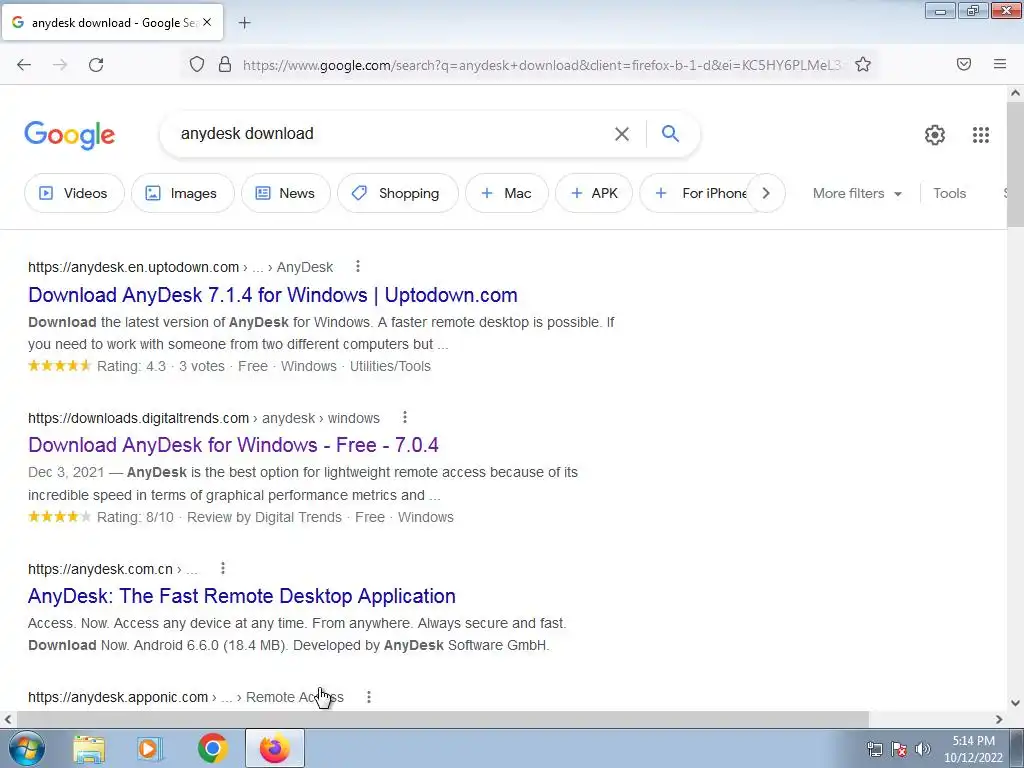Image resolution: width=1024 pixels, height=768 pixels.
Task: Click the horizontal scrollbar right arrow
Action: tap(999, 719)
